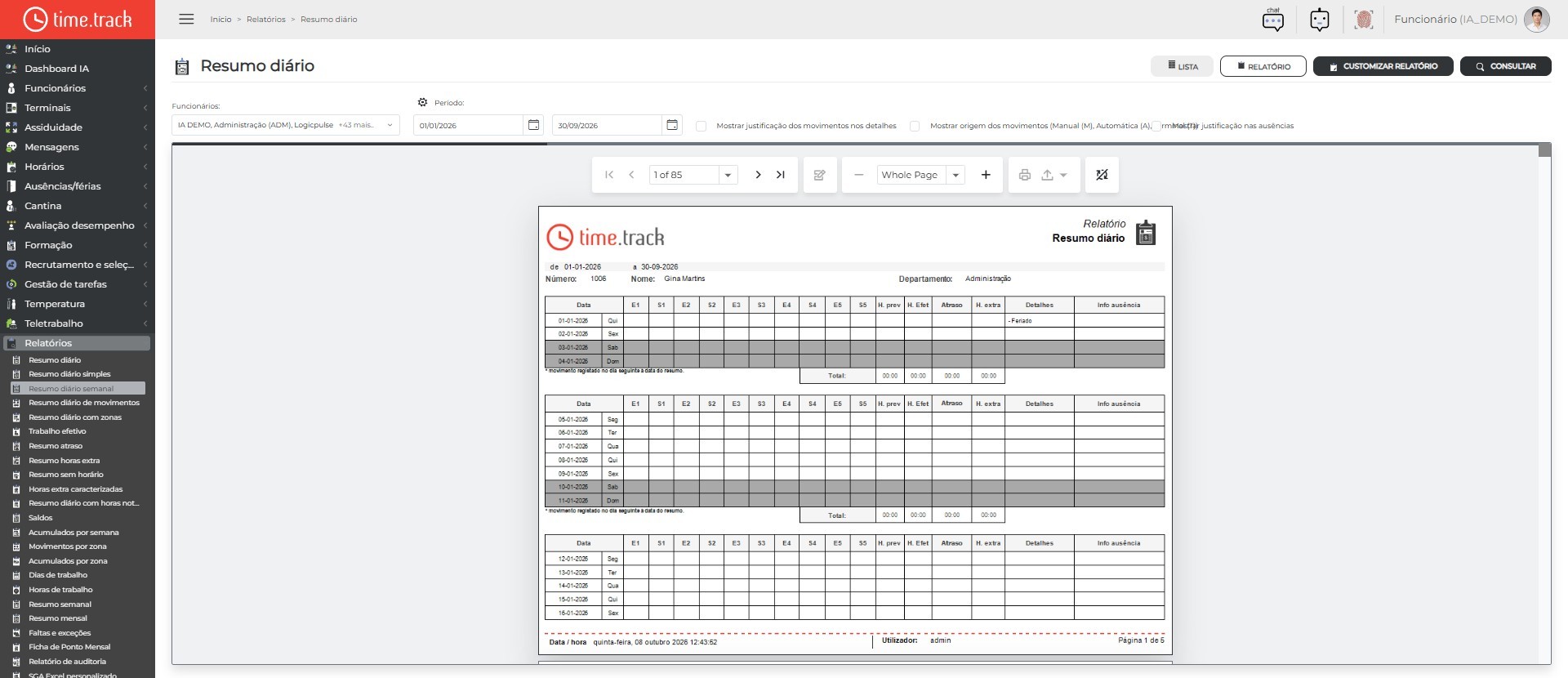1568x678 pixels.
Task: Select Trabalho efetivo report in sidebar
Action: coord(57,431)
